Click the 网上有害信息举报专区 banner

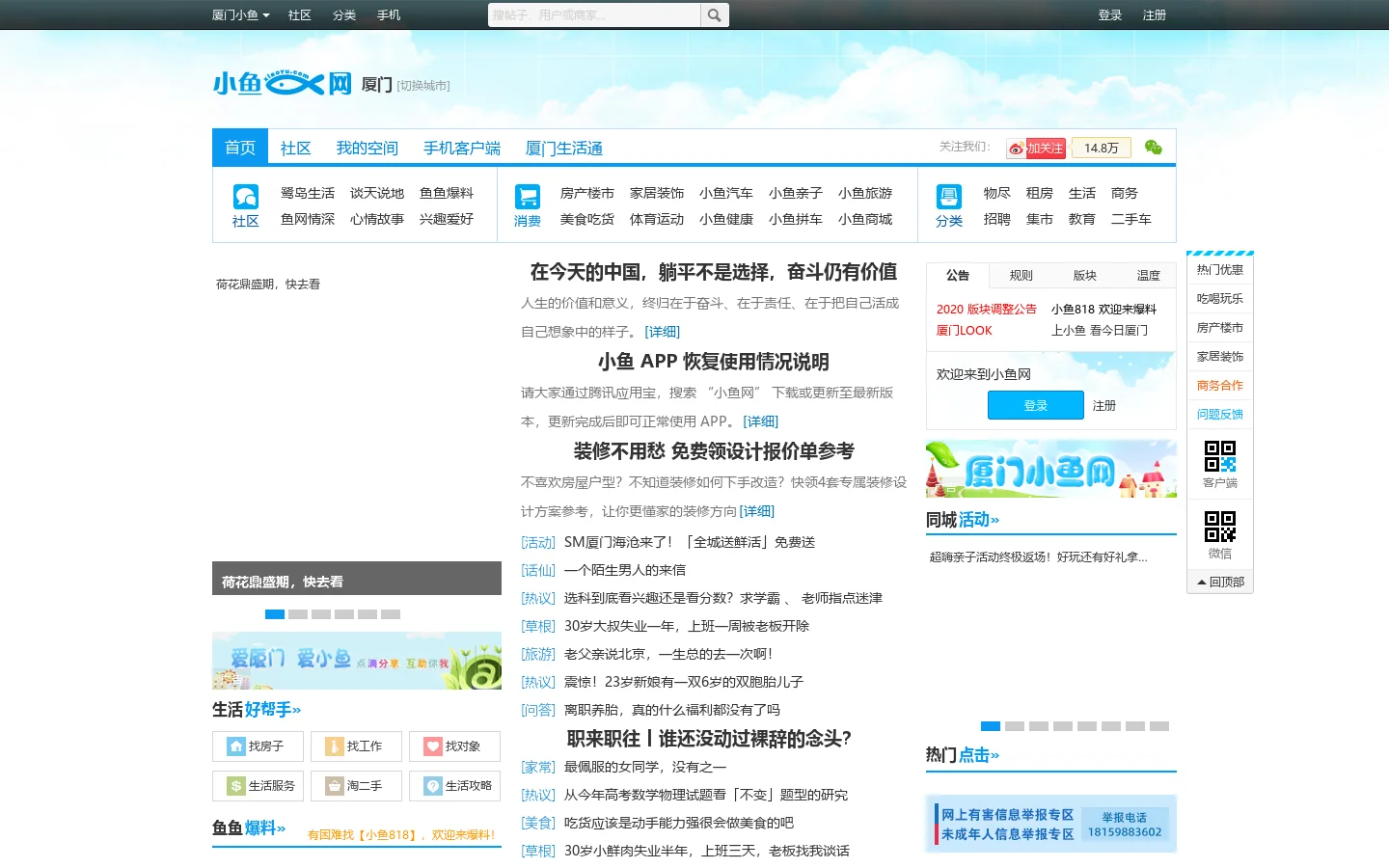pyautogui.click(x=1051, y=824)
